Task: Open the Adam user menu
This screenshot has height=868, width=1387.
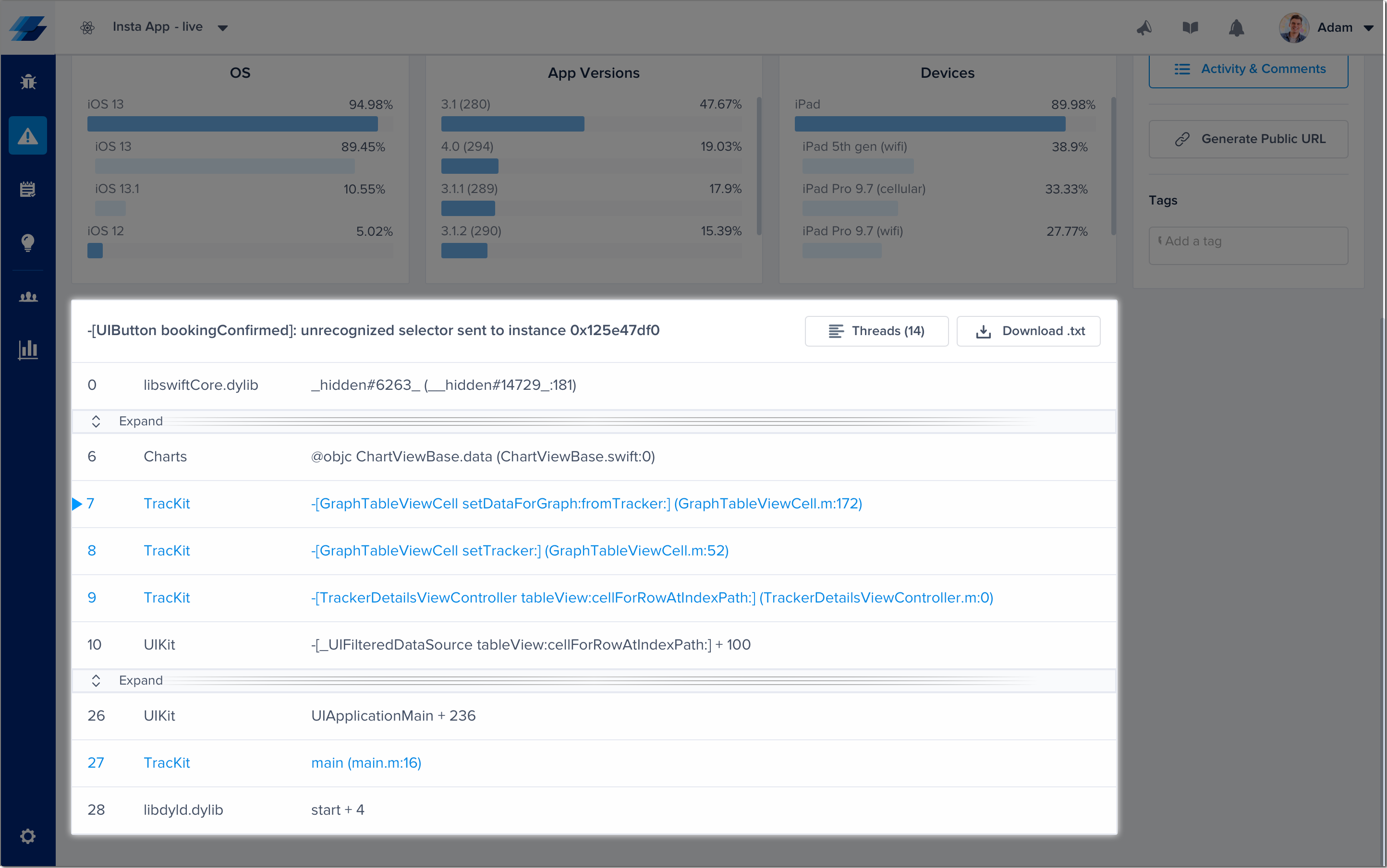Action: click(1326, 27)
